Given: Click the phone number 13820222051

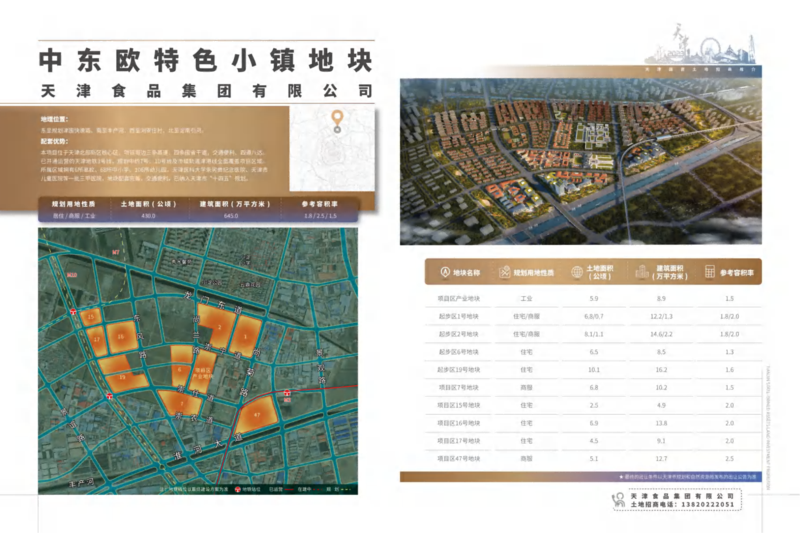Looking at the screenshot, I should [707, 504].
